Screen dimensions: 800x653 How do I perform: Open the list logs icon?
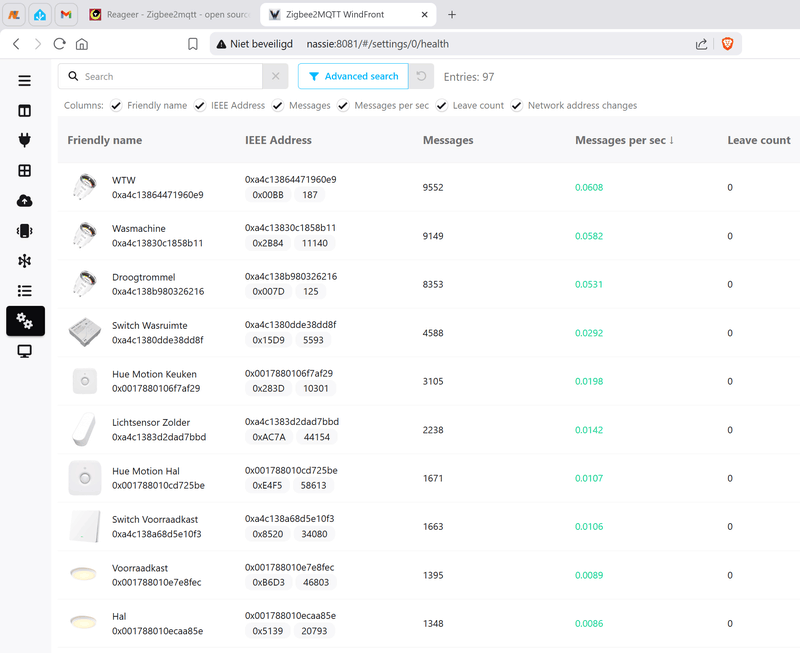tap(25, 291)
